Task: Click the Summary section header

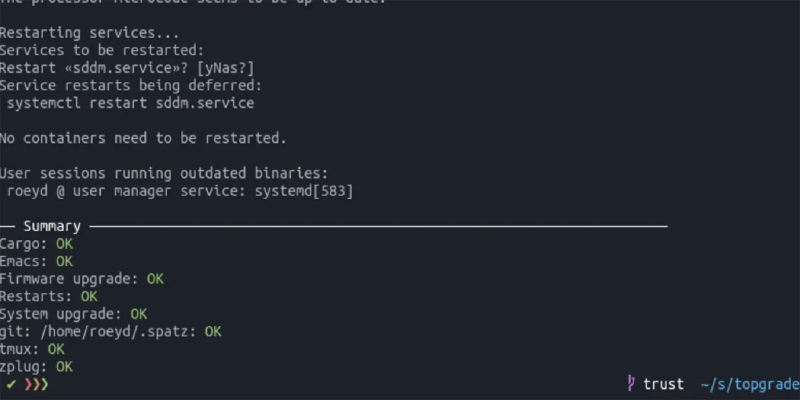Action: [x=51, y=227]
